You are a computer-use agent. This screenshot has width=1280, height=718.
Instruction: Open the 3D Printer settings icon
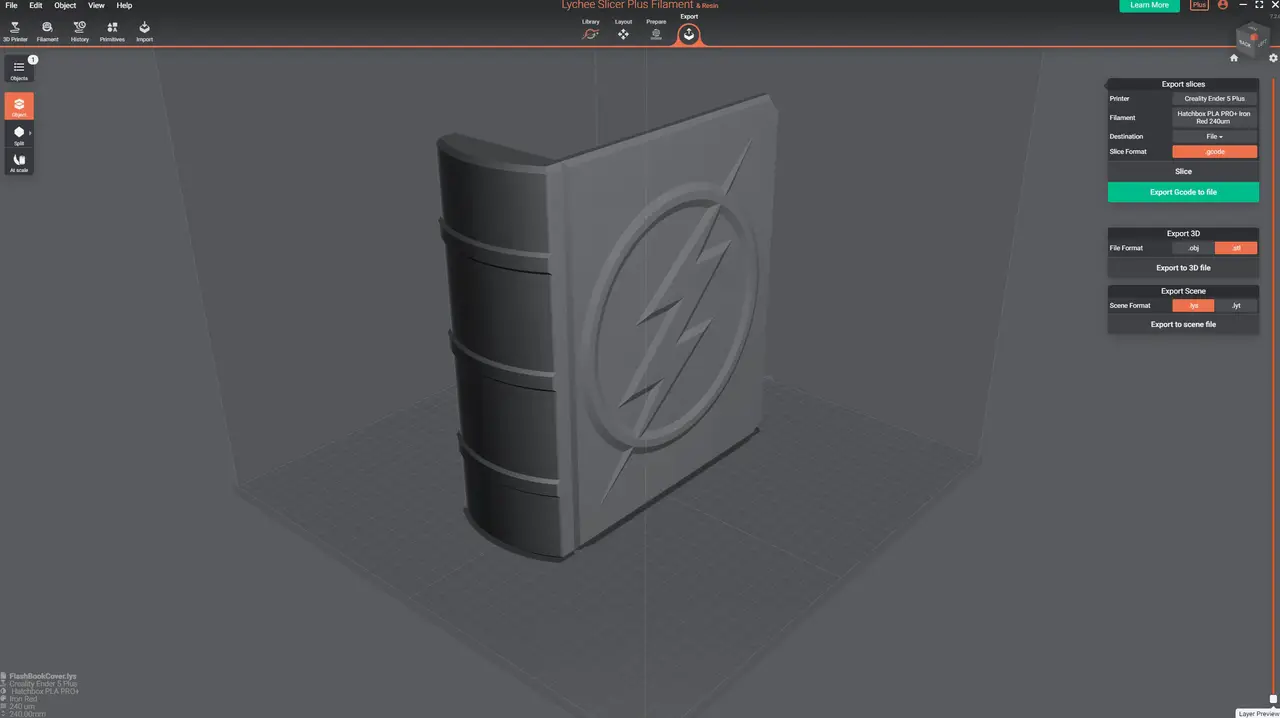pos(15,31)
